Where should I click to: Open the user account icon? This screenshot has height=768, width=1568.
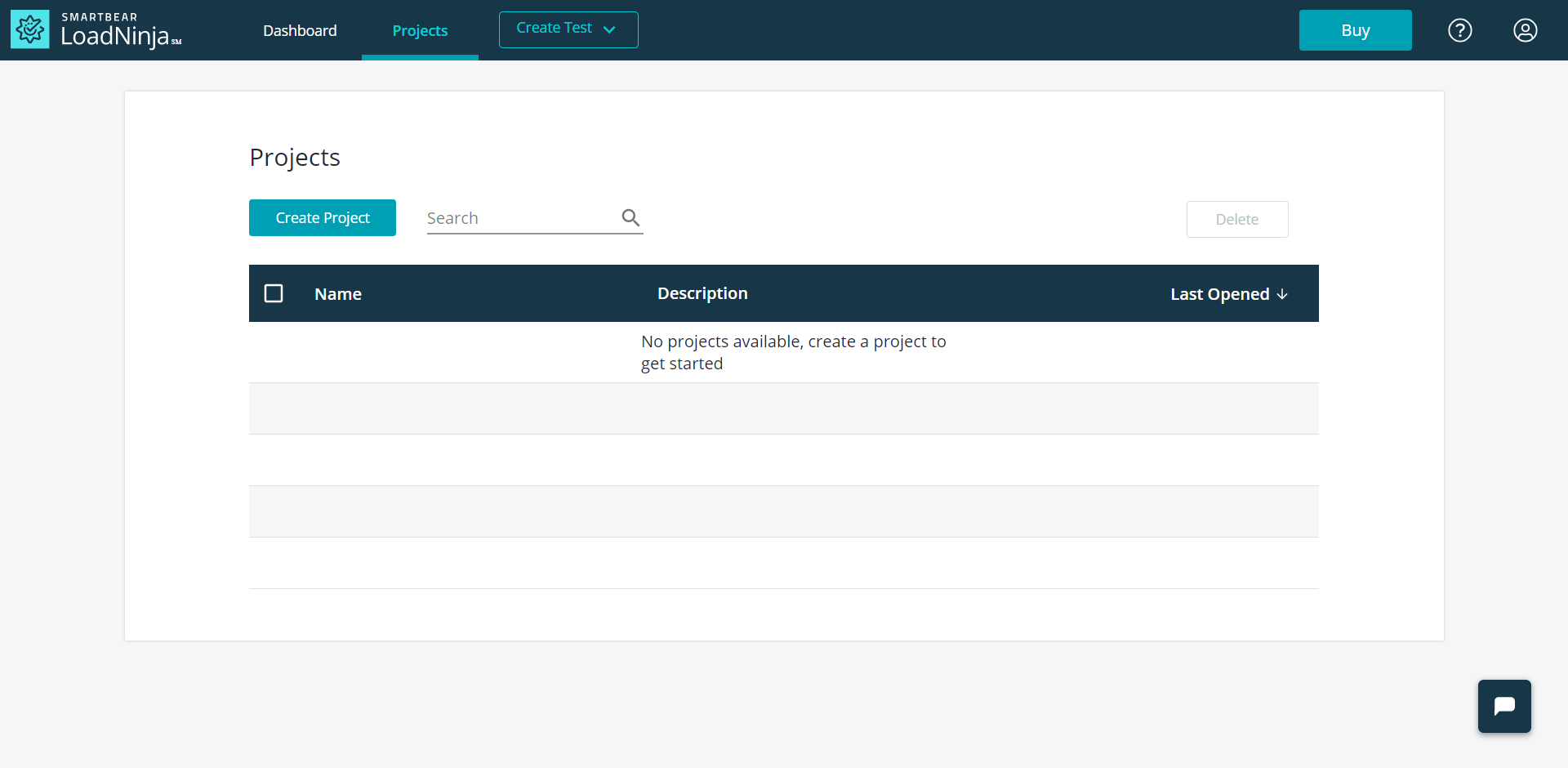click(x=1526, y=30)
